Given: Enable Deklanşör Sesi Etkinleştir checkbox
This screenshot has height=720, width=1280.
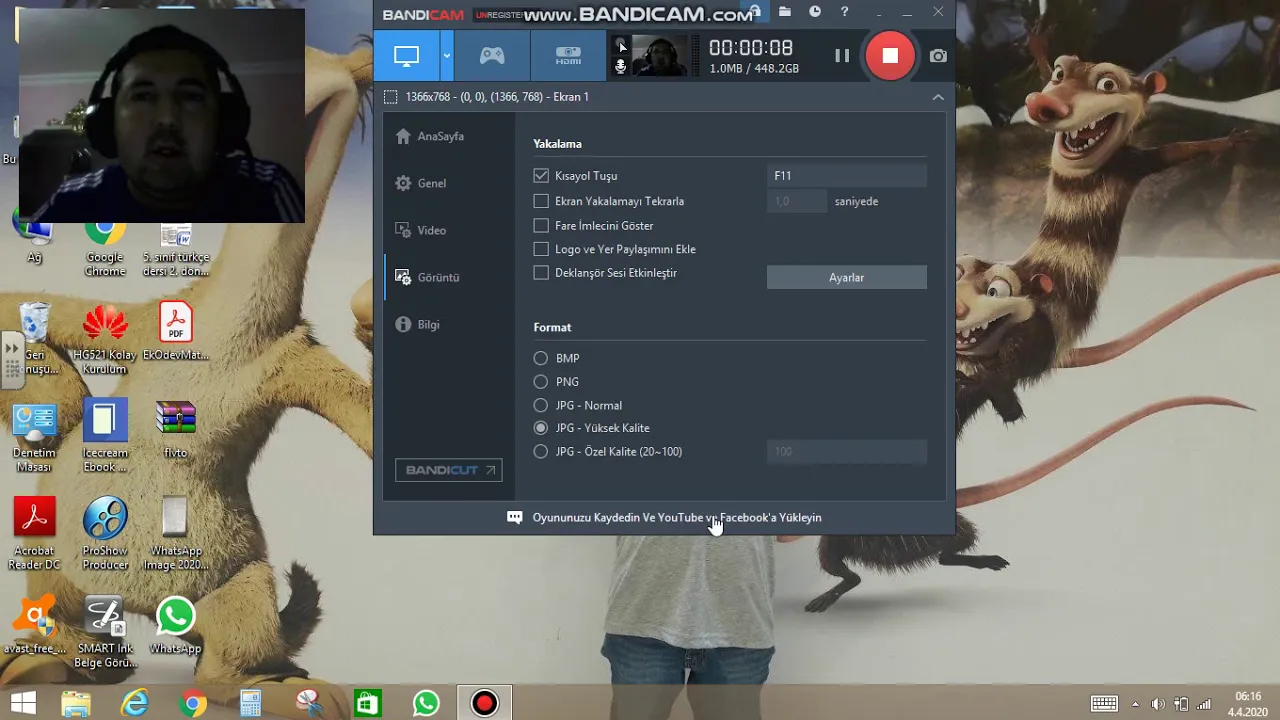Looking at the screenshot, I should (541, 273).
